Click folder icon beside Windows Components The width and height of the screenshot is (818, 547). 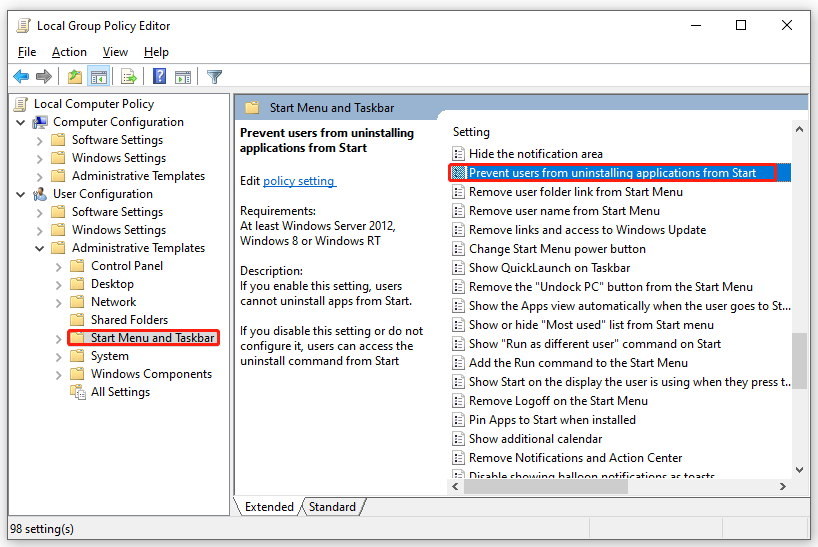pyautogui.click(x=77, y=374)
